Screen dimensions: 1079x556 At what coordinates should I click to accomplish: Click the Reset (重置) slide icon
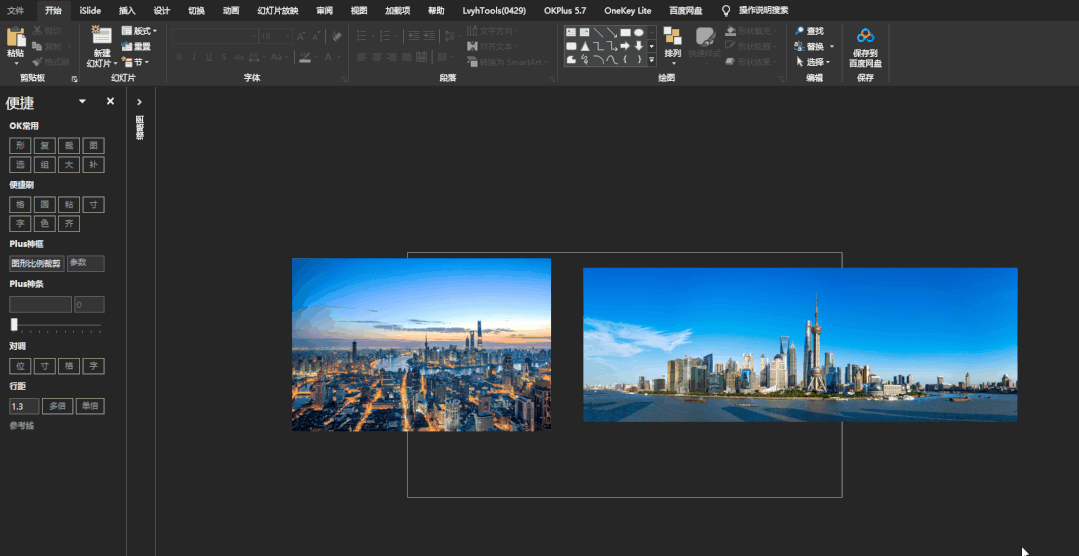click(128, 46)
